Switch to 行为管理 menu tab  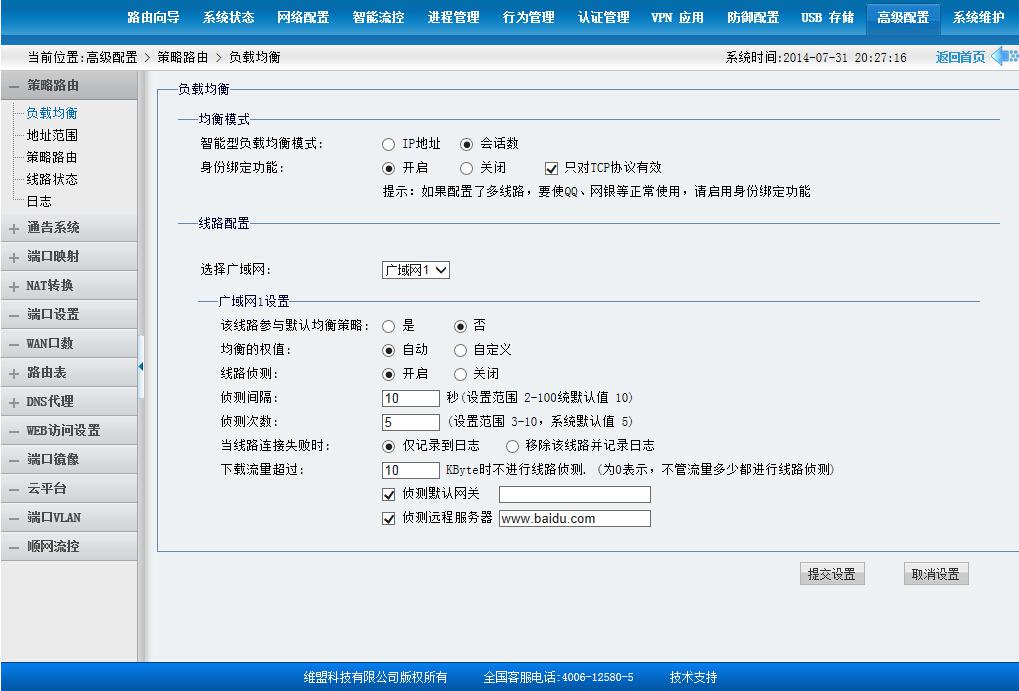[x=528, y=17]
